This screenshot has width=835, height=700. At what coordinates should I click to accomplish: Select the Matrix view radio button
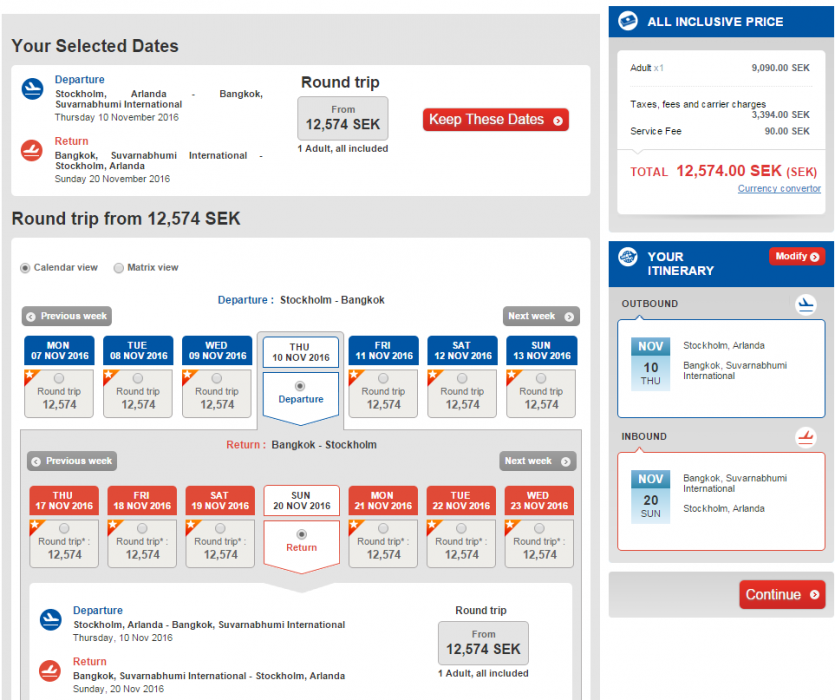[x=119, y=268]
